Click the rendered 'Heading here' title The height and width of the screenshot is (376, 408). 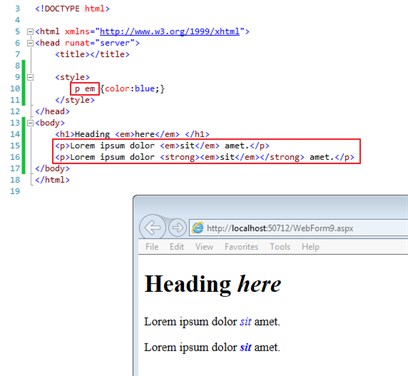pyautogui.click(x=213, y=284)
